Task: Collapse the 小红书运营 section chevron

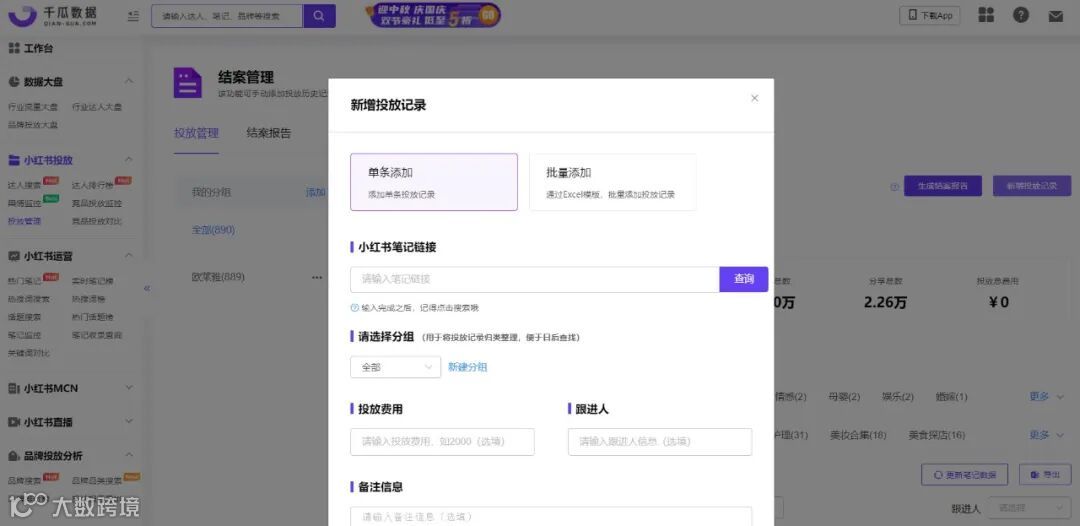Action: 129,255
